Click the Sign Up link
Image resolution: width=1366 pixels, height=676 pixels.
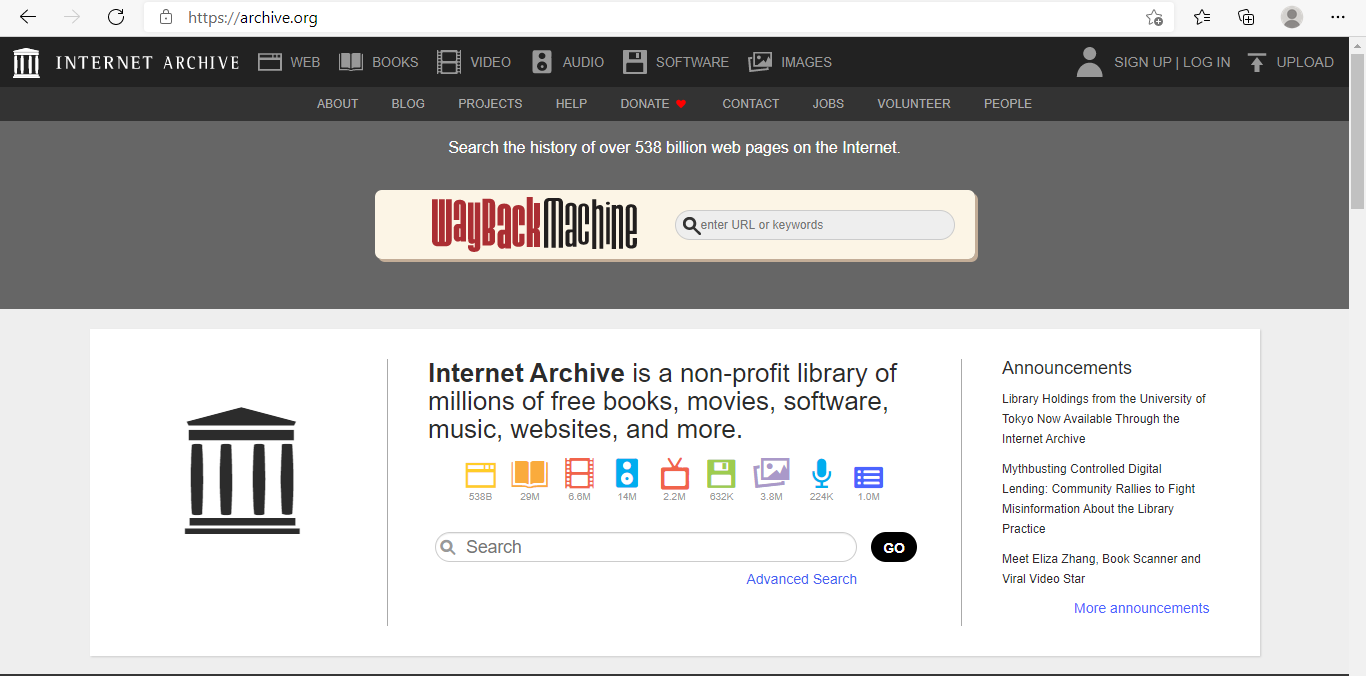1142,62
